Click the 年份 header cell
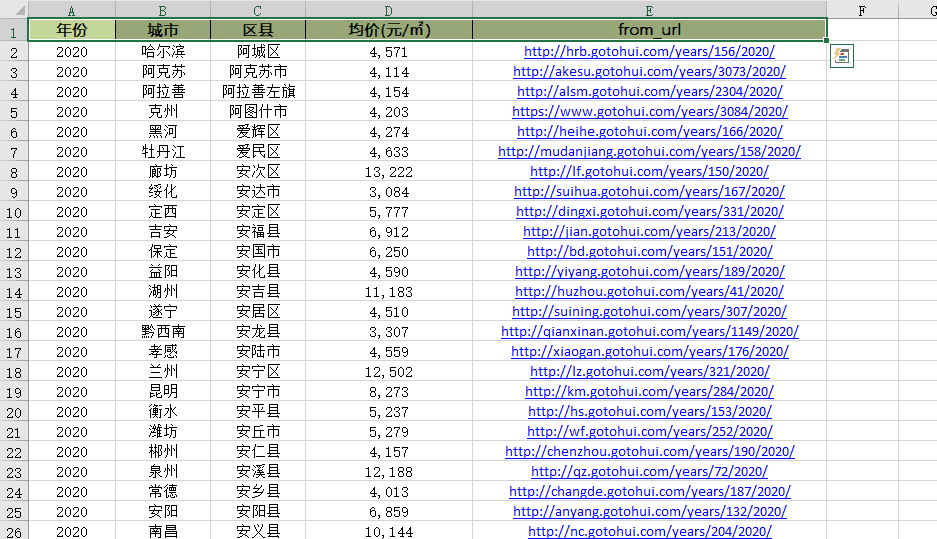 point(72,30)
